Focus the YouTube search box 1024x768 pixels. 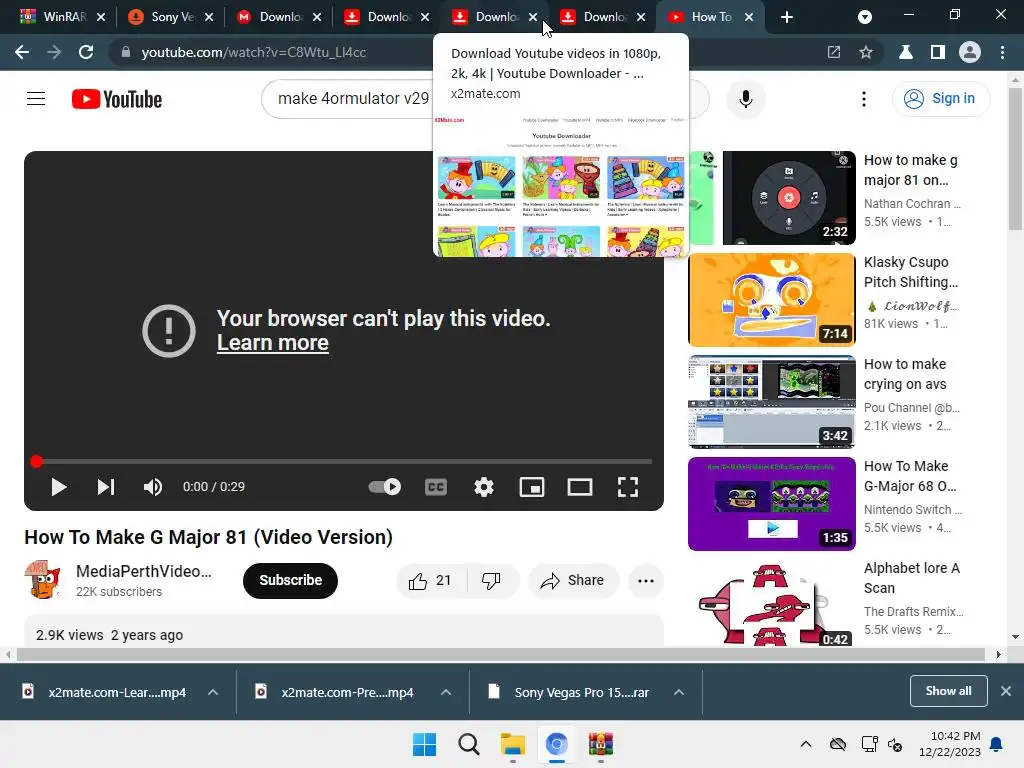click(x=353, y=99)
